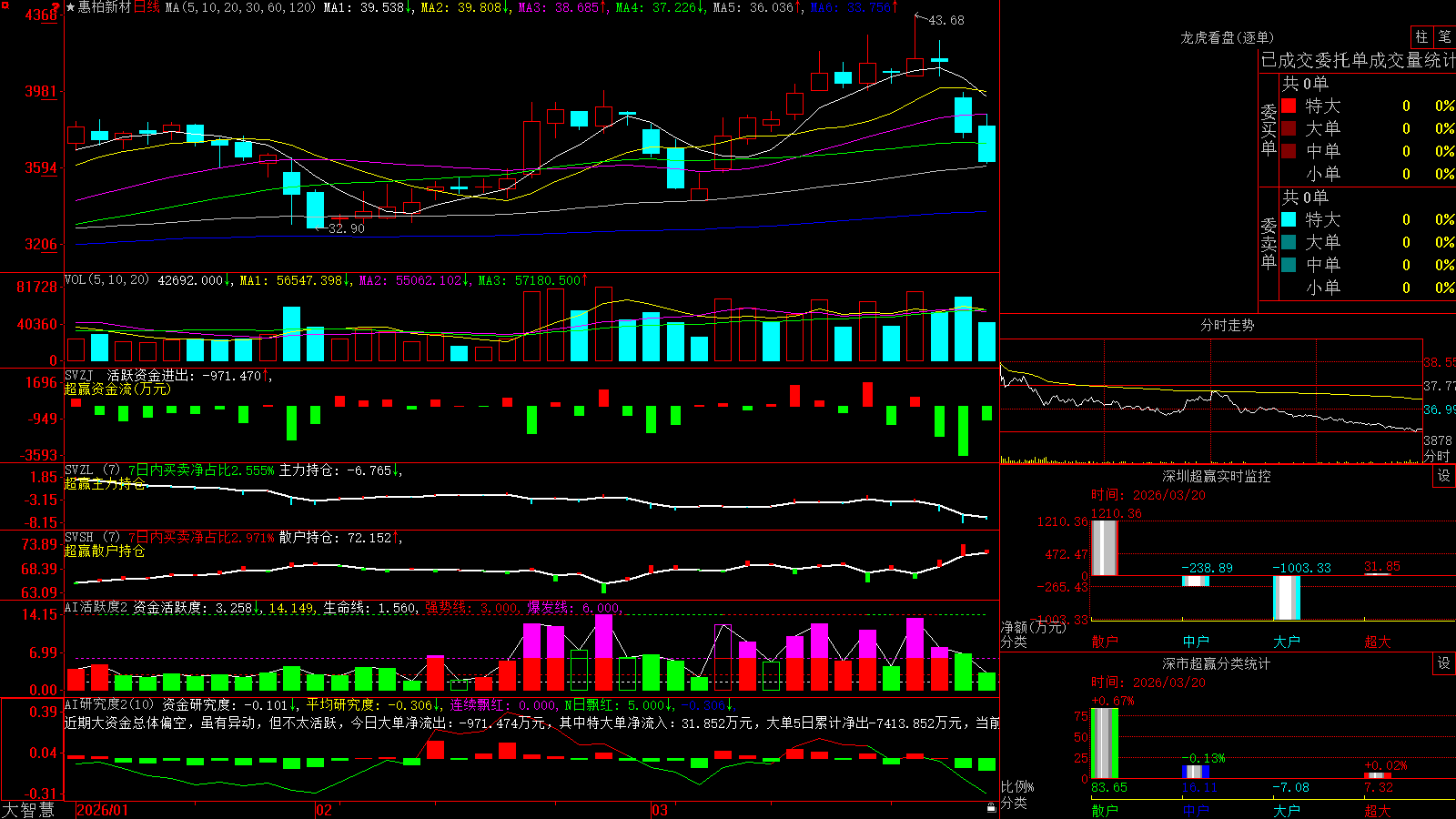Open 设 settings for 深市超赢分类统计

(1444, 663)
